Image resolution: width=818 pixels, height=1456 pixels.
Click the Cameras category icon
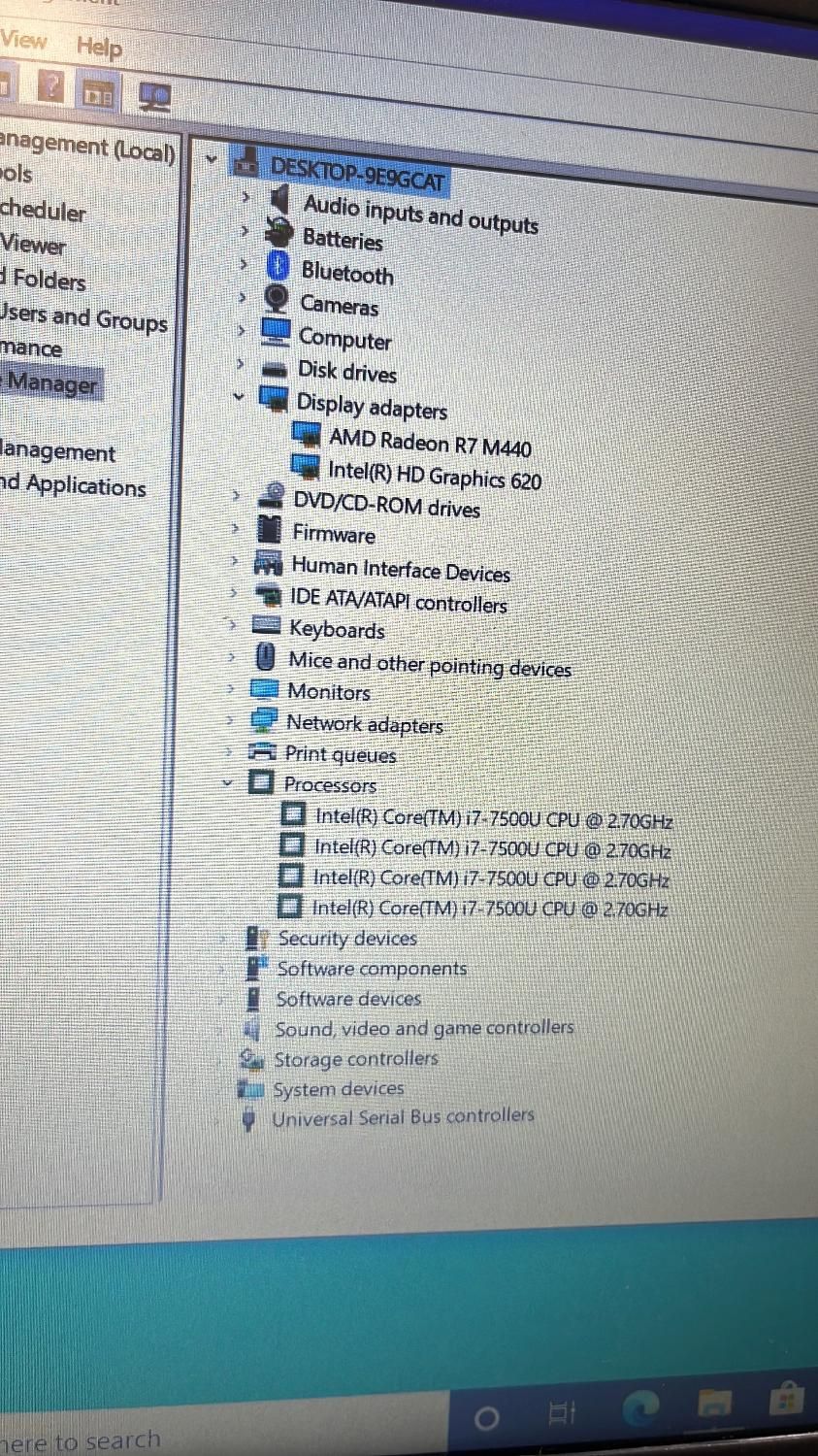pos(277,297)
